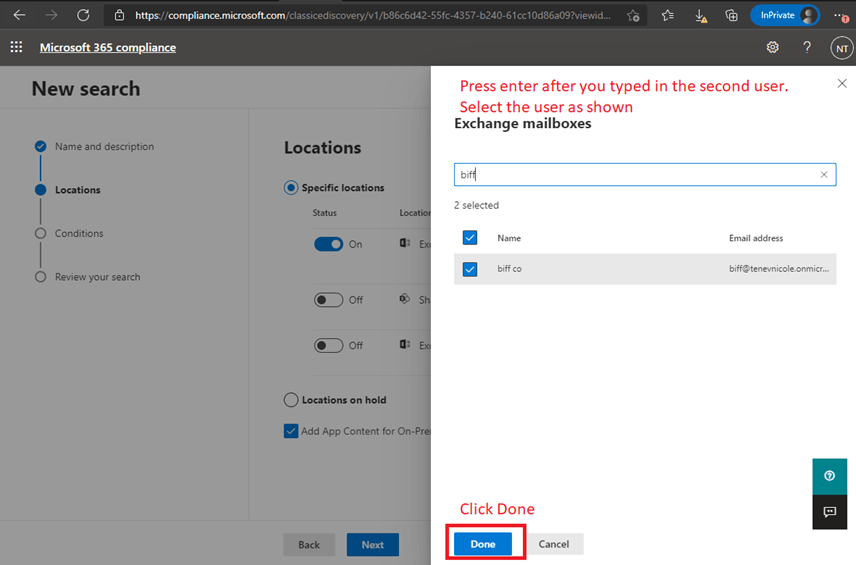Go to the Review your search step
The image size is (856, 565).
point(97,277)
